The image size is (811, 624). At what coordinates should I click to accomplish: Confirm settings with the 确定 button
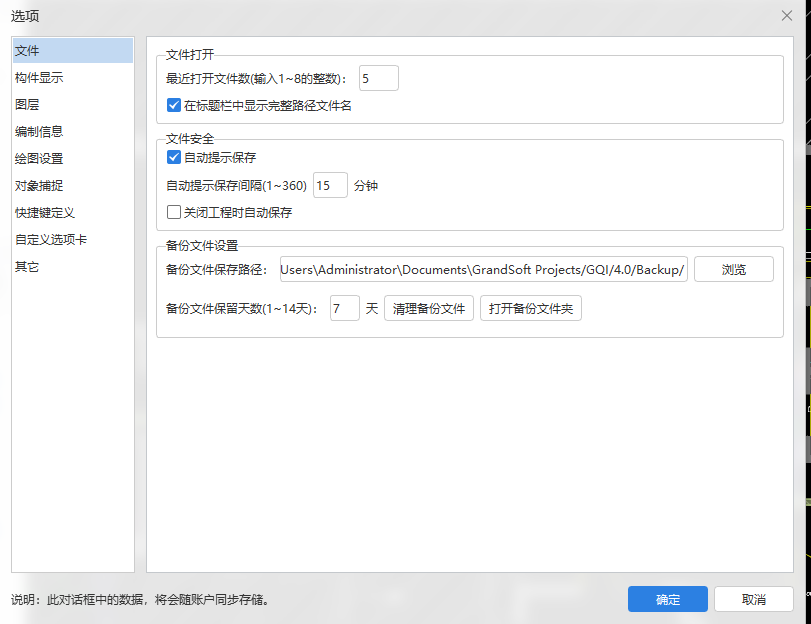point(667,599)
